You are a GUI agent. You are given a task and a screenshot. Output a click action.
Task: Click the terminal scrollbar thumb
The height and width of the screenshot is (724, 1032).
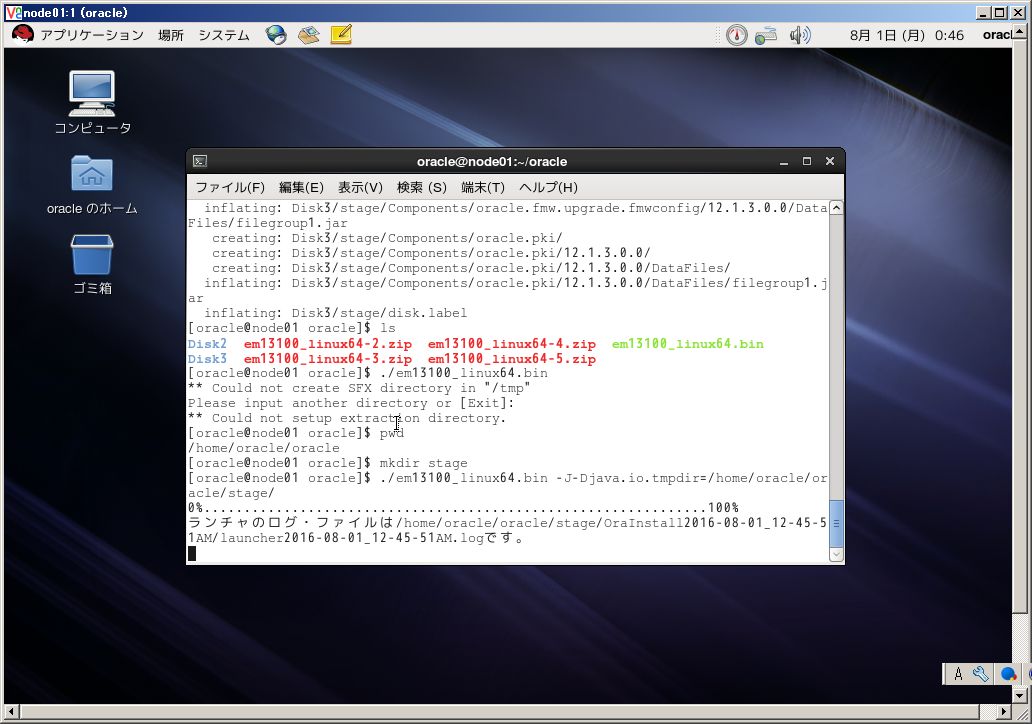coord(836,524)
